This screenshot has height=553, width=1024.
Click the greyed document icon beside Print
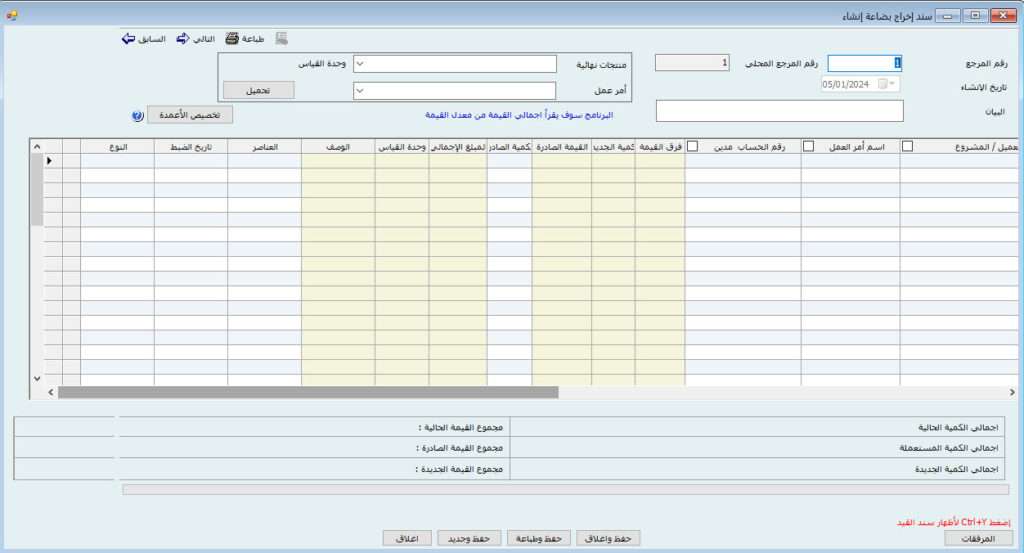pos(282,39)
